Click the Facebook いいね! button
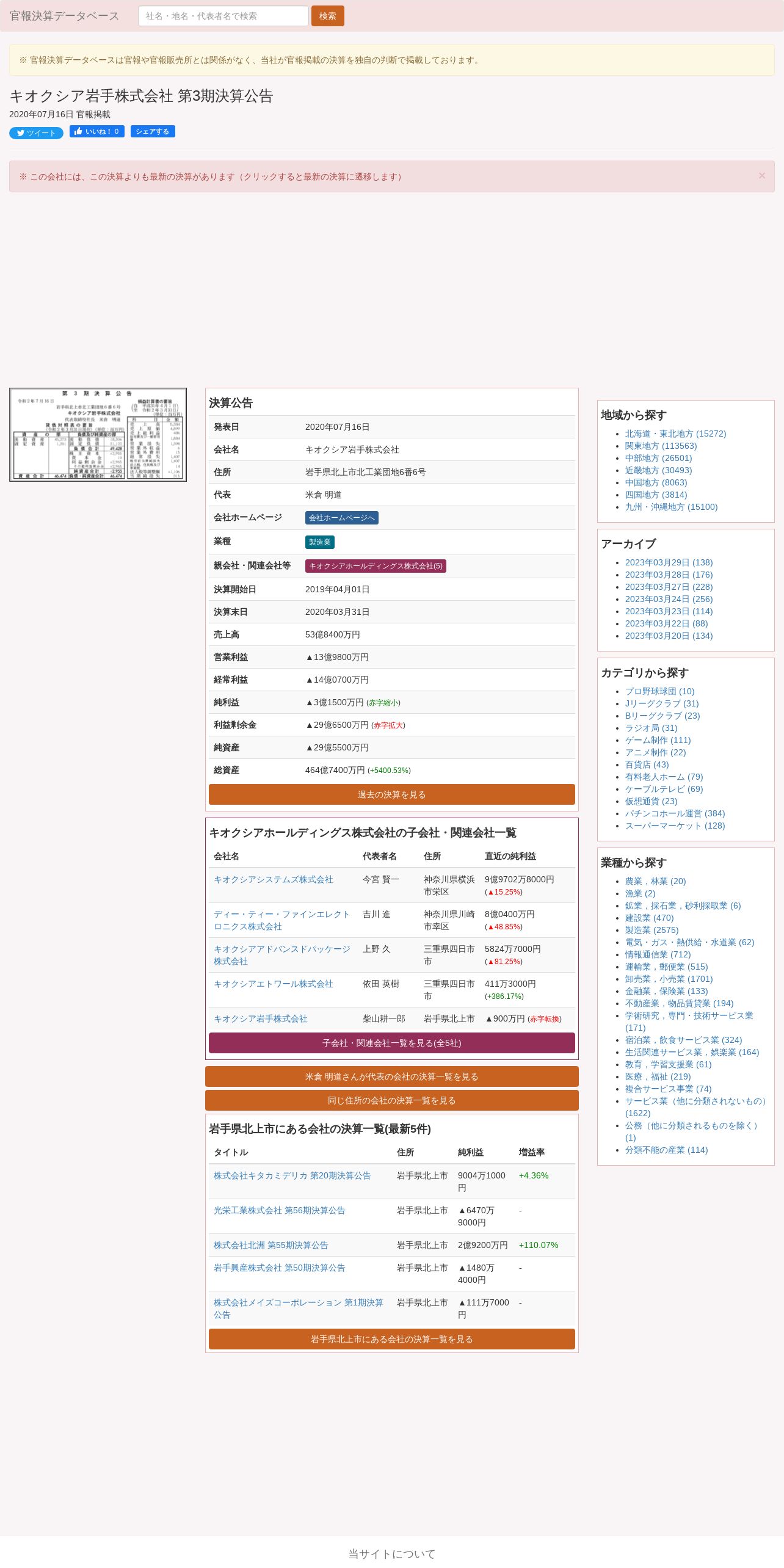784x1568 pixels. (x=97, y=131)
